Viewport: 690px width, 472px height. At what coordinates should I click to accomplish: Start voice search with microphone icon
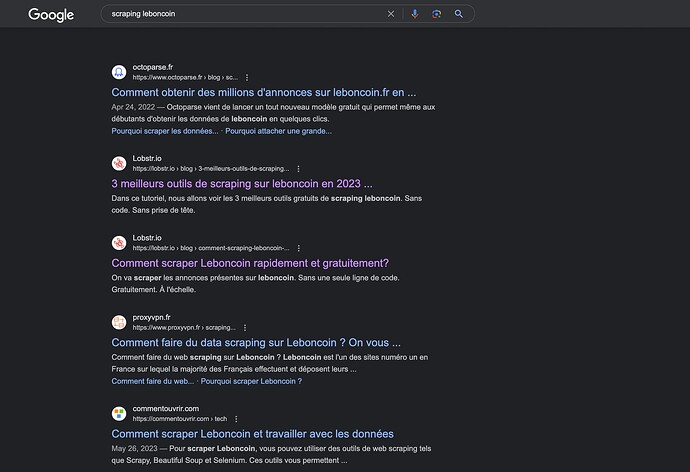click(415, 14)
